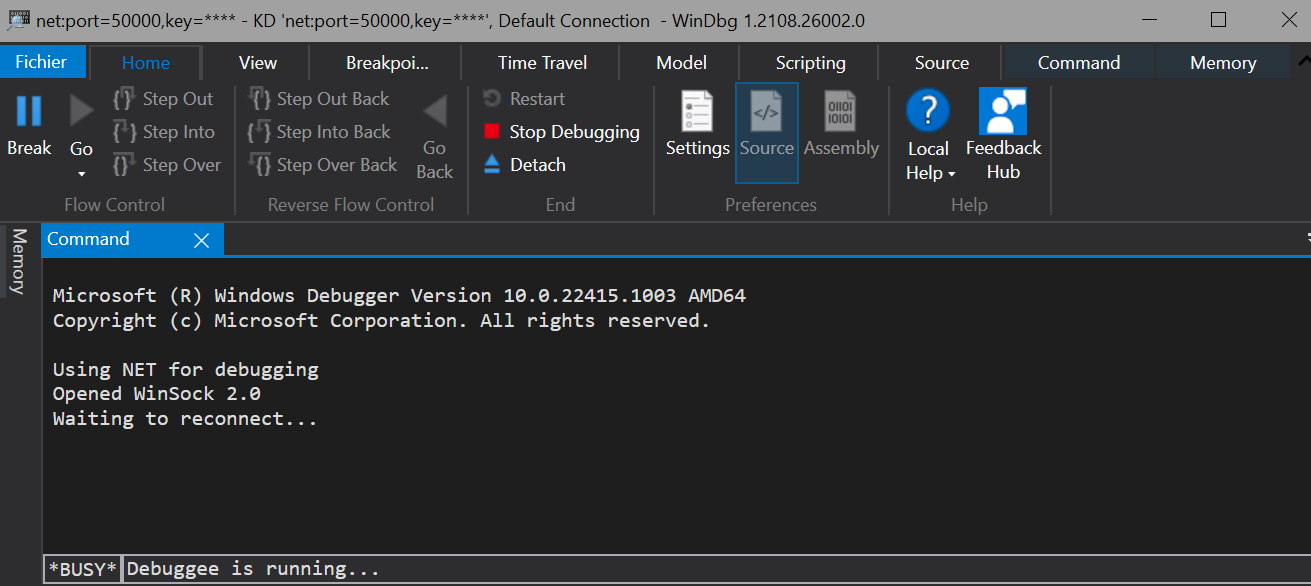Click the Step Into icon
This screenshot has width=1311, height=586.
pyautogui.click(x=125, y=132)
